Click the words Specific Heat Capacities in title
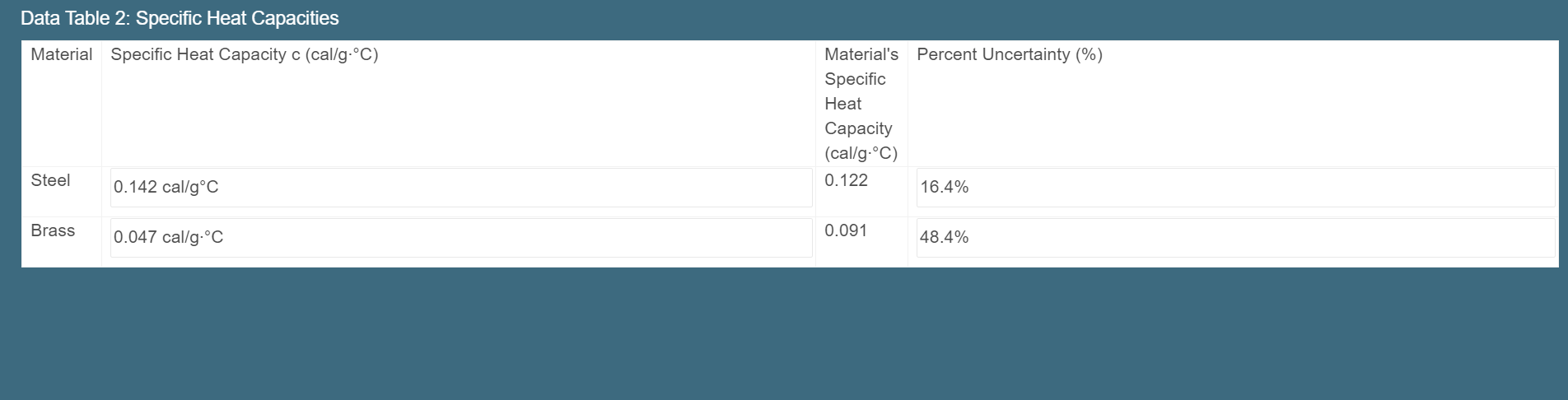Viewport: 1568px width, 400px height. pos(237,18)
